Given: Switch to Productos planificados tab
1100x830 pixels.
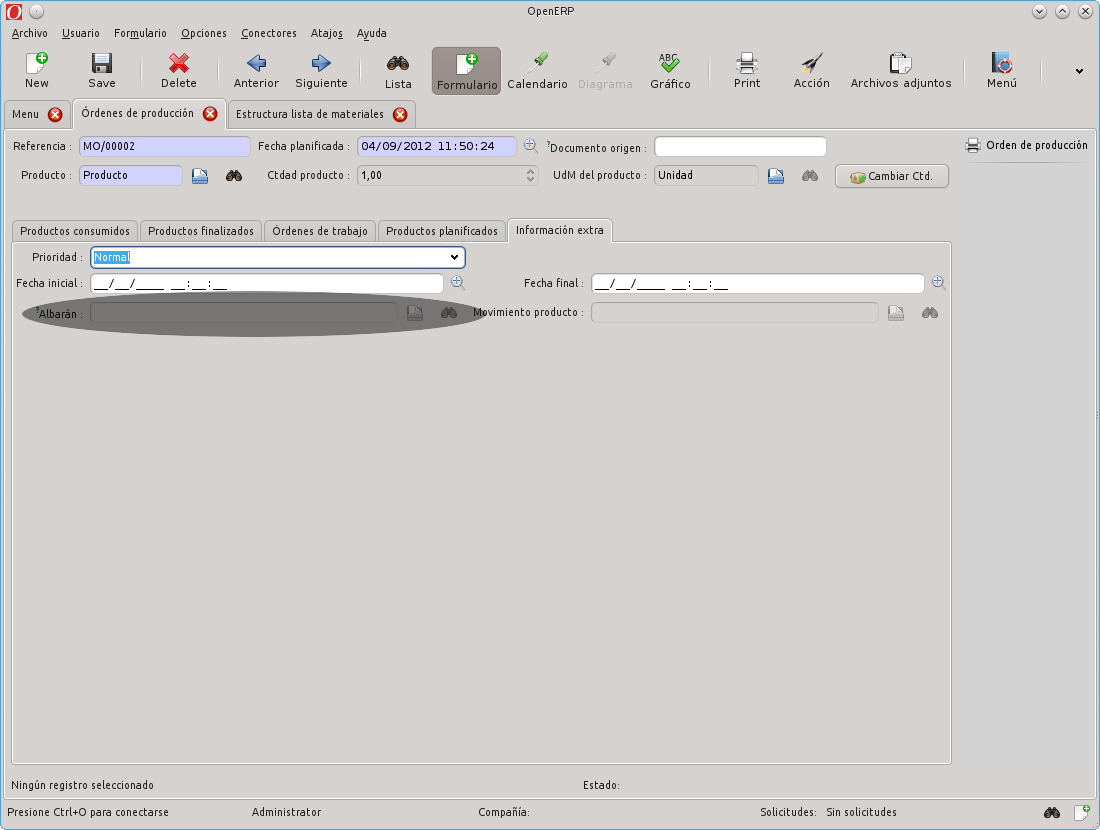Looking at the screenshot, I should pos(442,231).
